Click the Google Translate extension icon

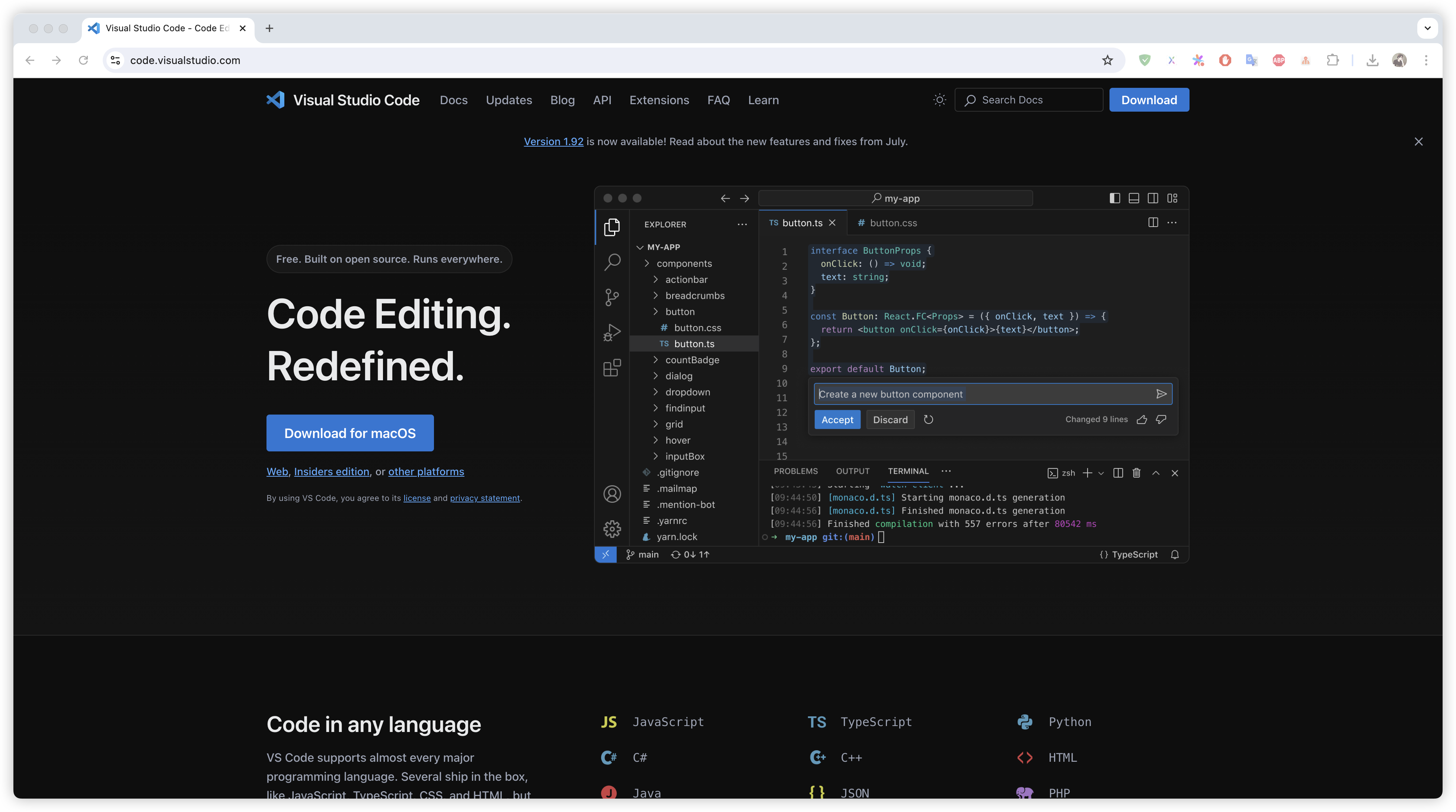point(1251,60)
